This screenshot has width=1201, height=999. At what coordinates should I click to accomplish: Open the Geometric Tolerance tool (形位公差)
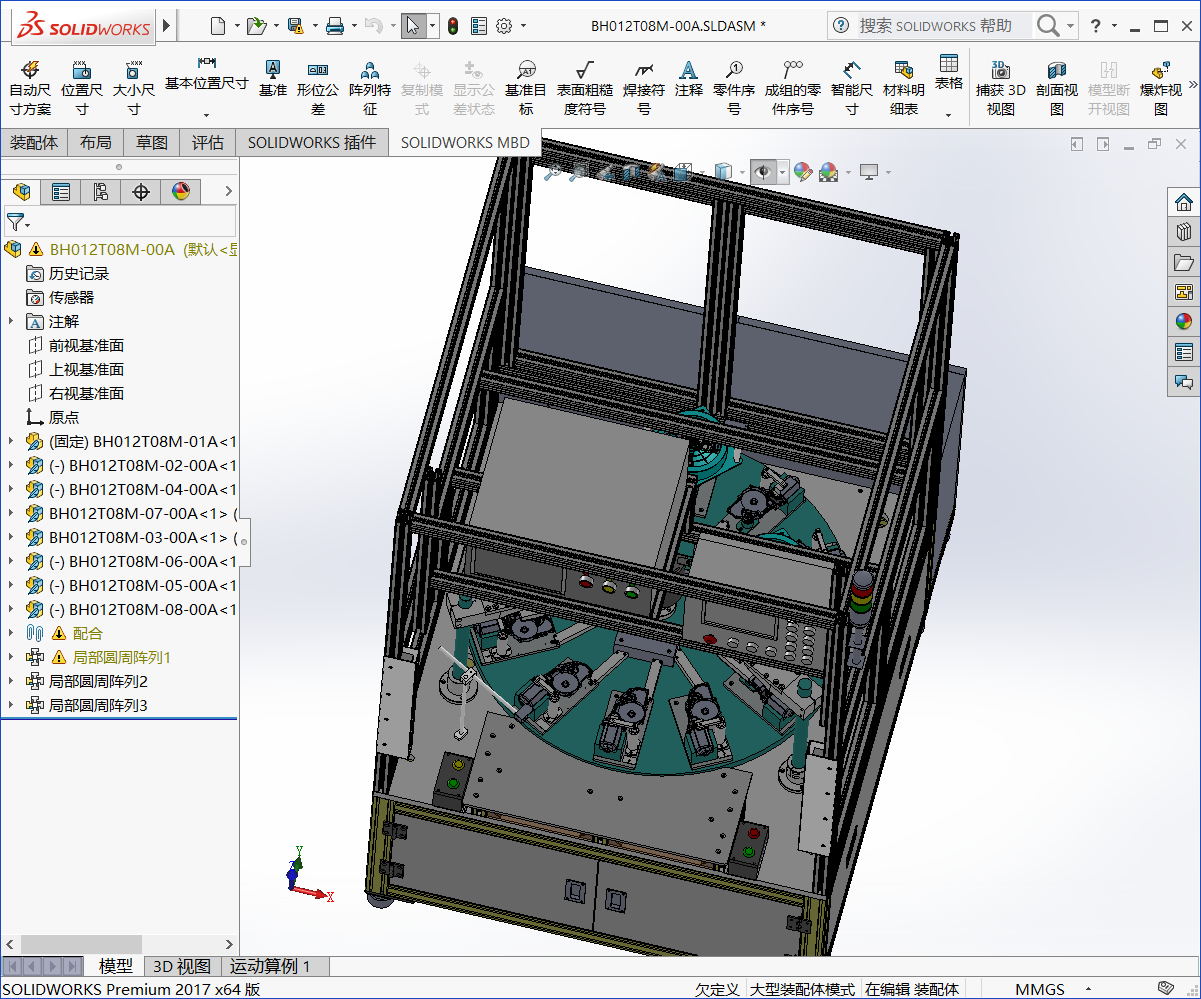tap(318, 88)
